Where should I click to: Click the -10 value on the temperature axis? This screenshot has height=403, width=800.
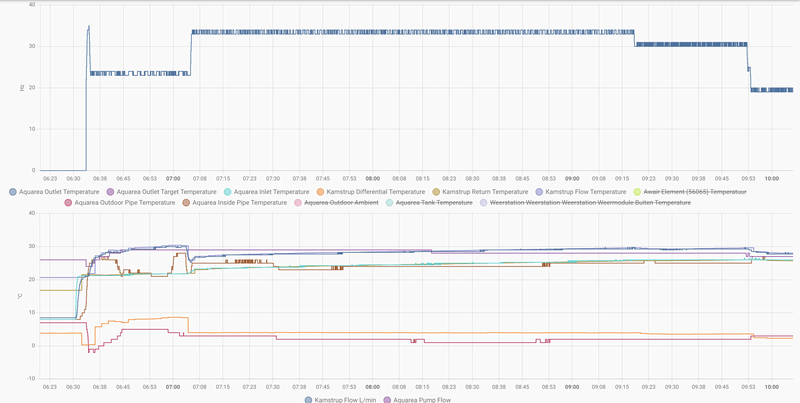click(x=31, y=379)
